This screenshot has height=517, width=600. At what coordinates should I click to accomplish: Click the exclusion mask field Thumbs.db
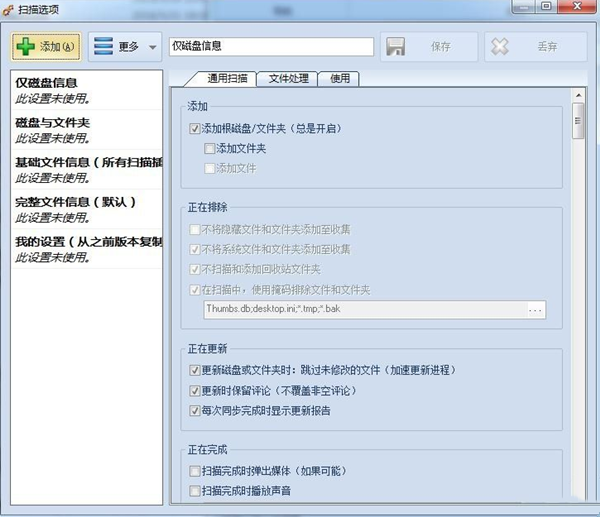(x=366, y=309)
